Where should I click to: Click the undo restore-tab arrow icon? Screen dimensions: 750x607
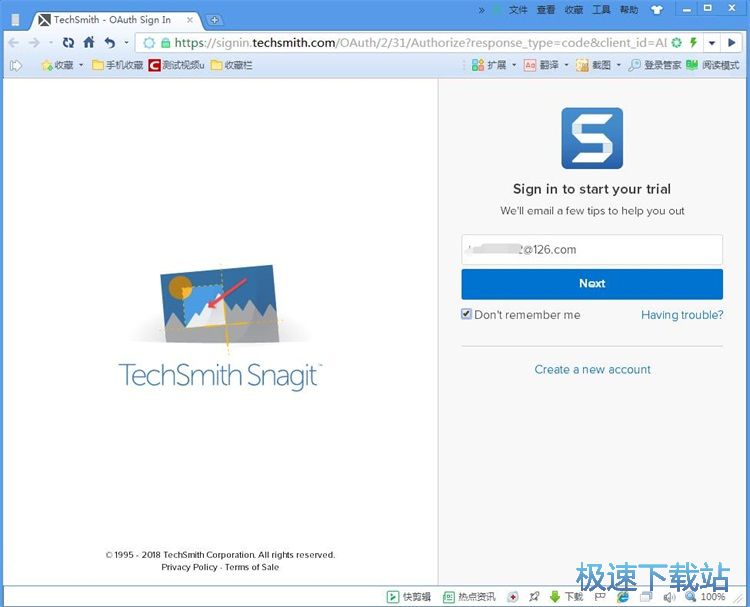110,43
